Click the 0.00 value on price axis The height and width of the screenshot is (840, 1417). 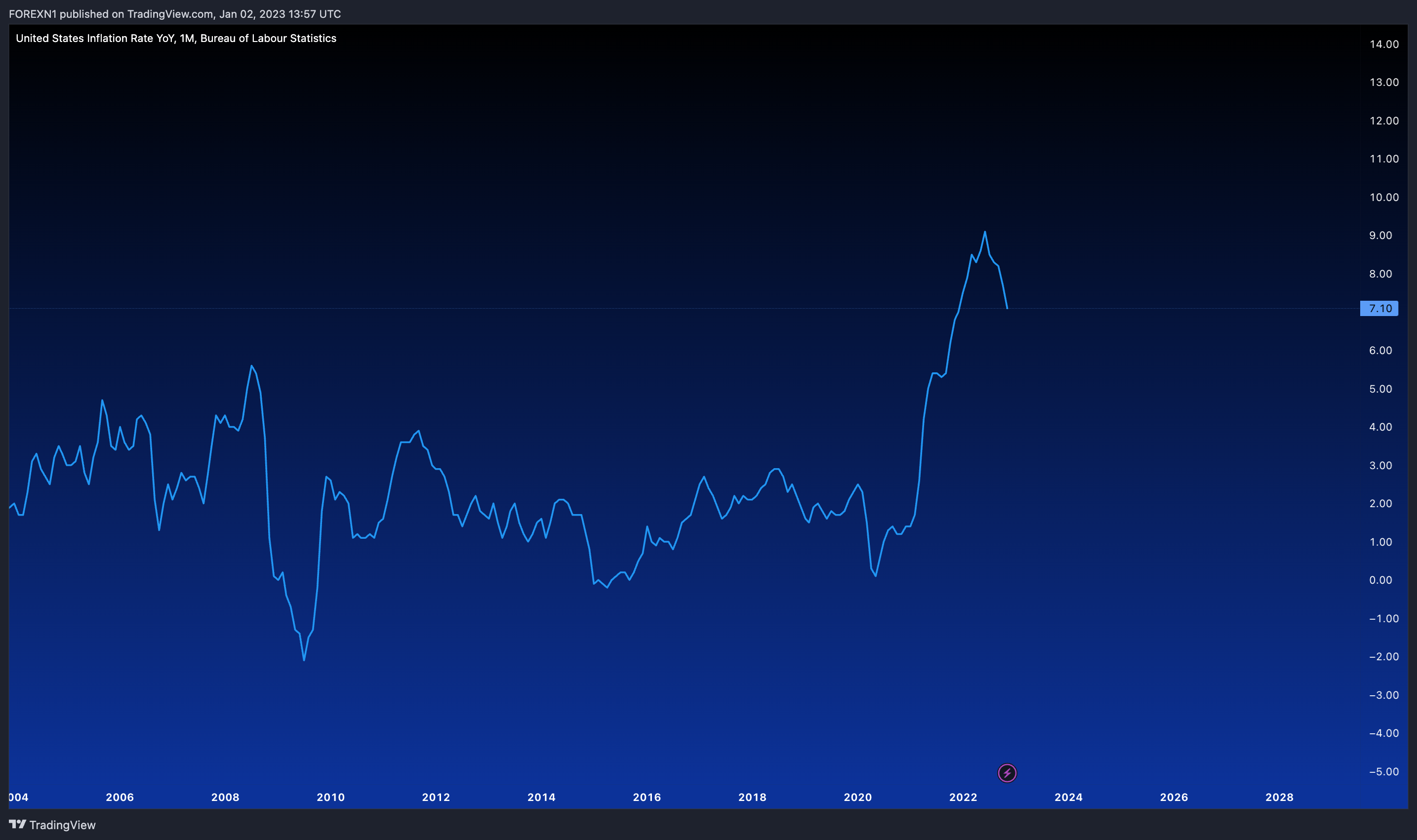coord(1381,580)
